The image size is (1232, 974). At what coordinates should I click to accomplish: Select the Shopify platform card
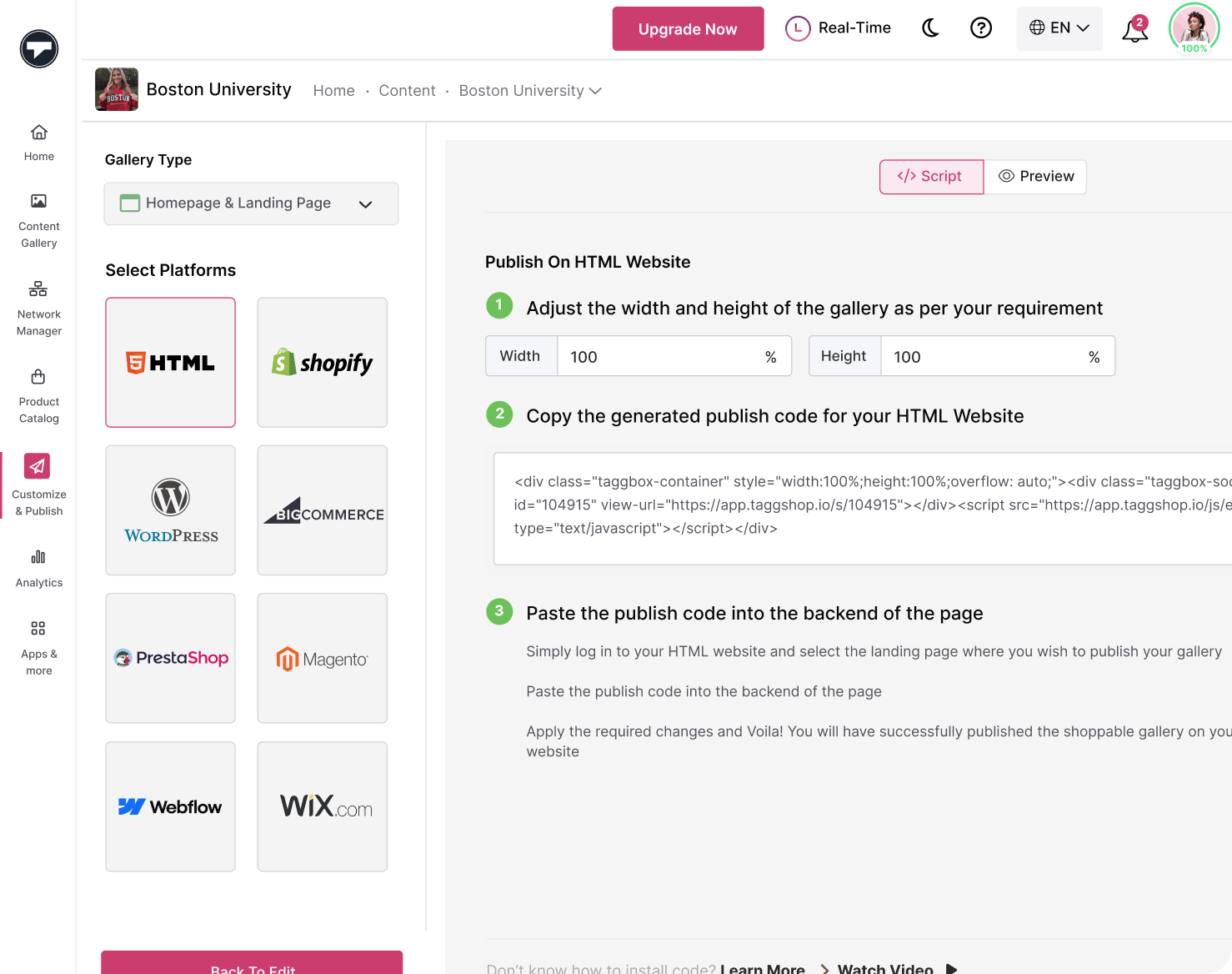pos(323,363)
